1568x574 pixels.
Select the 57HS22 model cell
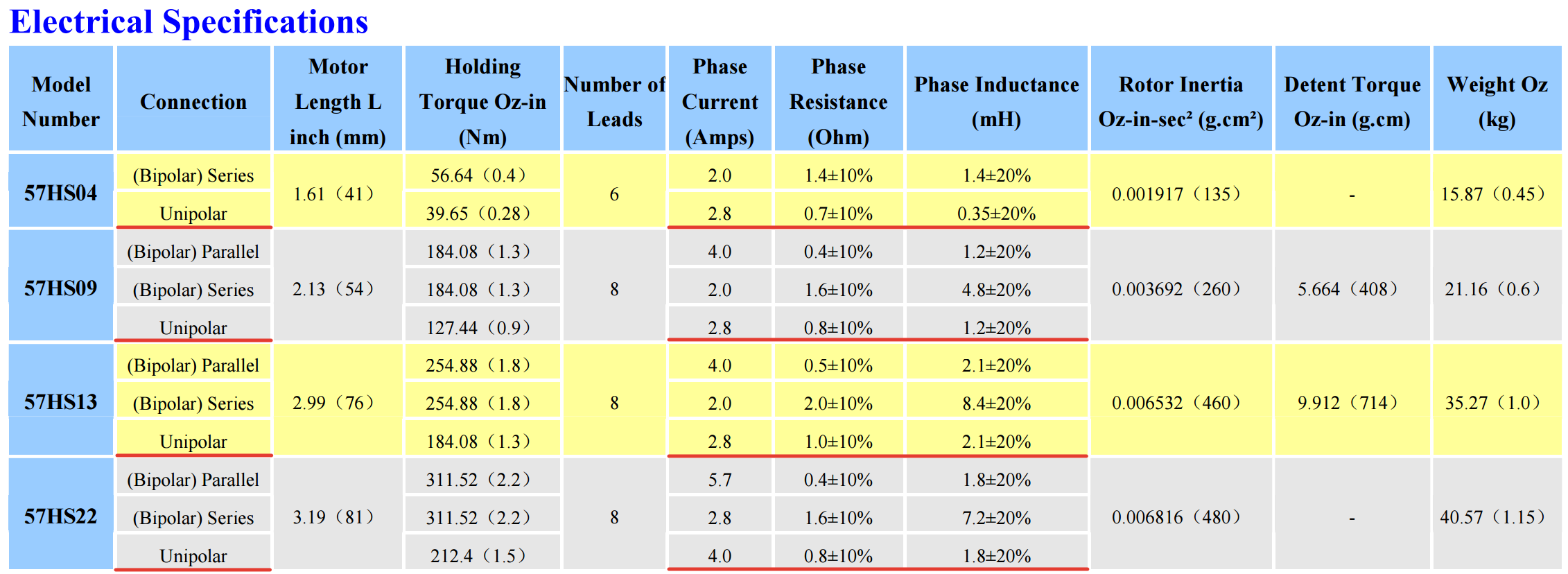coord(61,516)
